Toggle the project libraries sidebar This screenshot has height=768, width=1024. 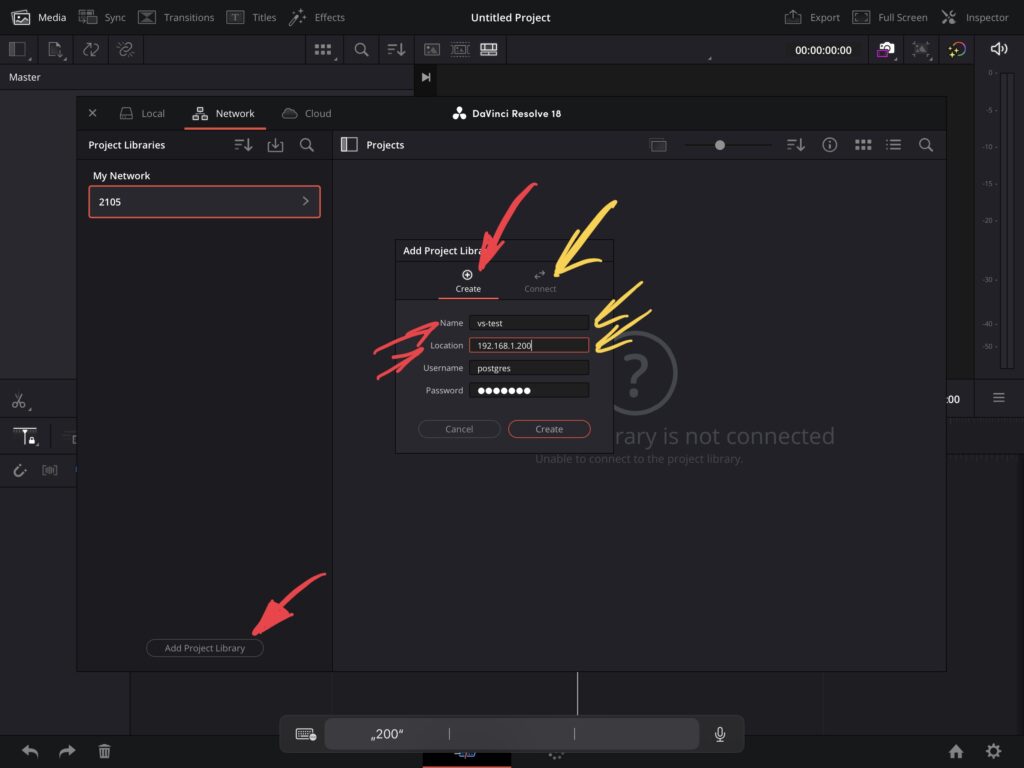pos(349,145)
